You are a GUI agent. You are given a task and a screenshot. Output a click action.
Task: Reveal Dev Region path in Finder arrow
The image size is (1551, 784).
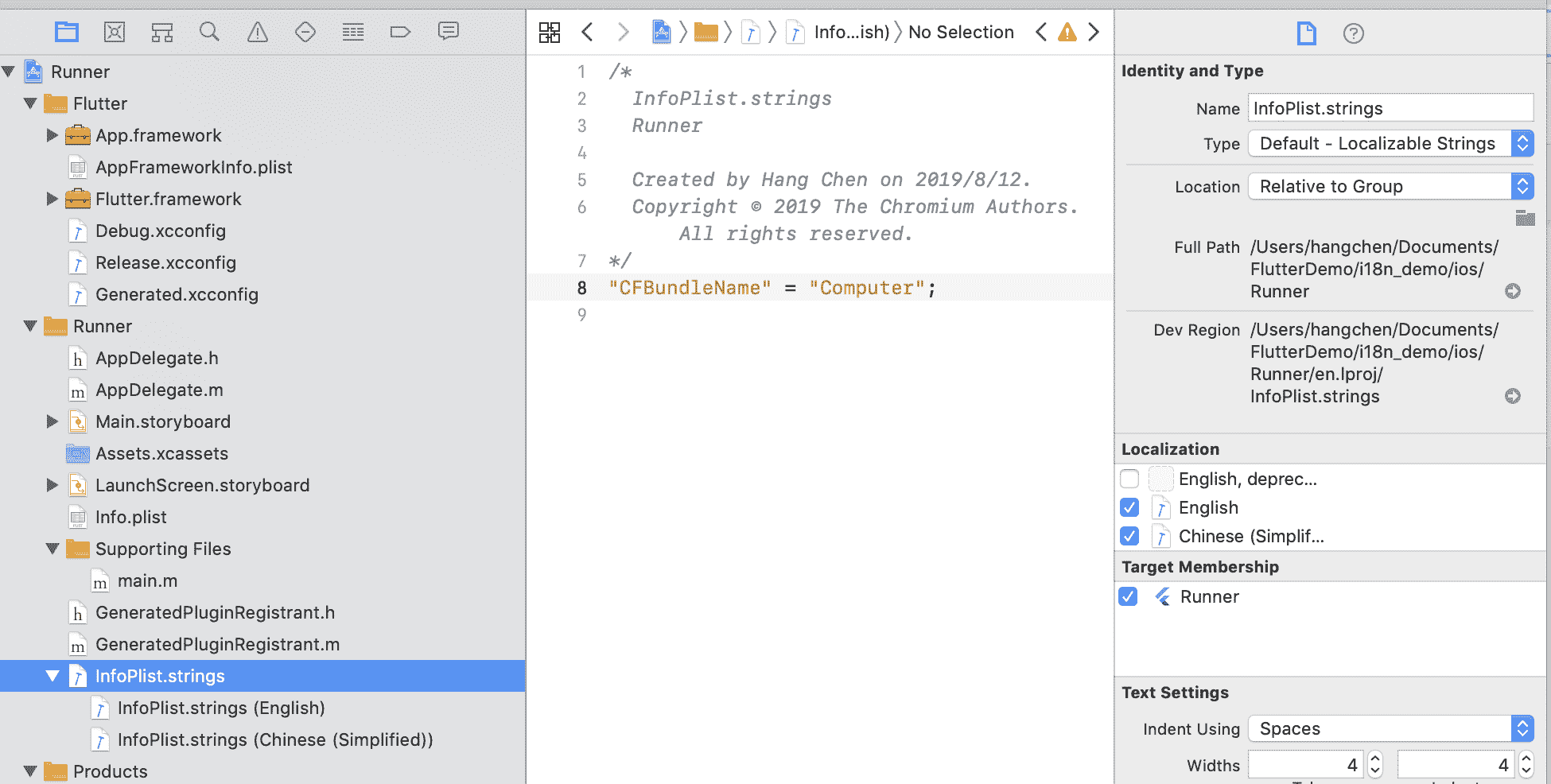coord(1513,396)
